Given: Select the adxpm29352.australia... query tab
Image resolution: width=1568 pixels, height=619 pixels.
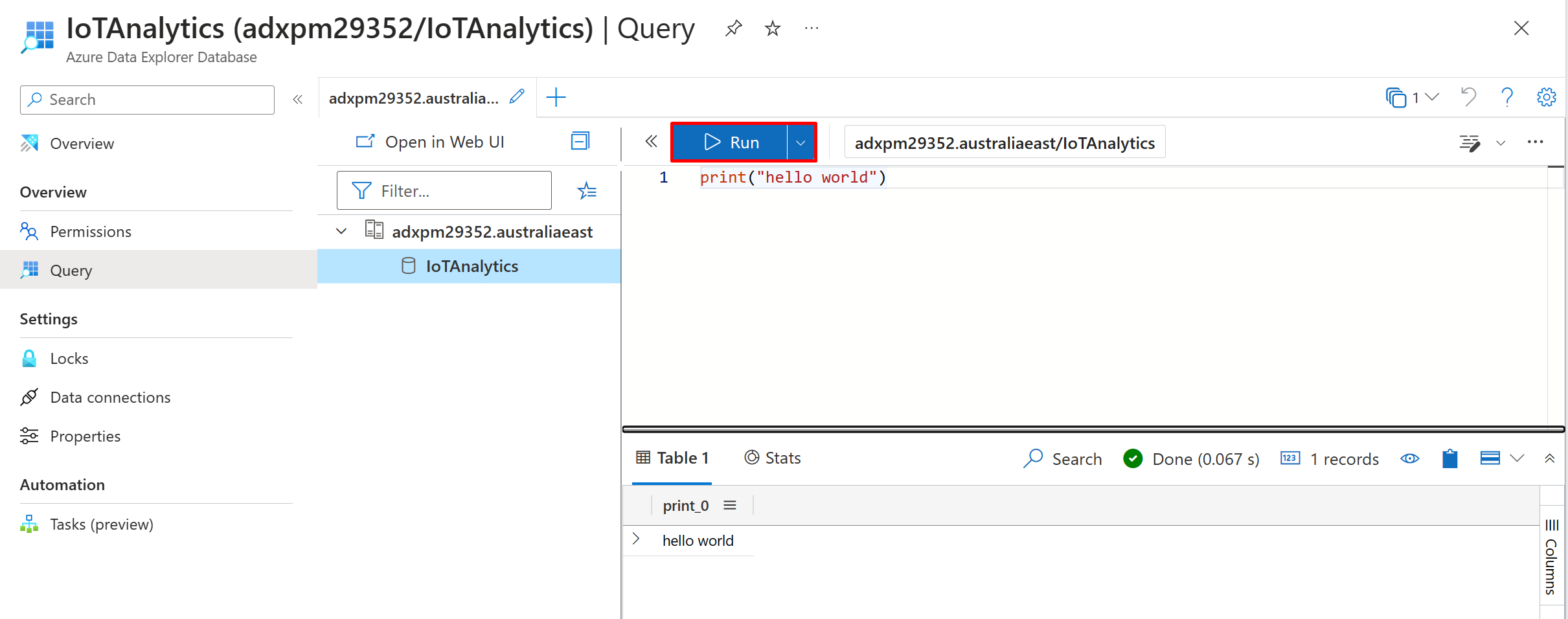Looking at the screenshot, I should point(413,98).
